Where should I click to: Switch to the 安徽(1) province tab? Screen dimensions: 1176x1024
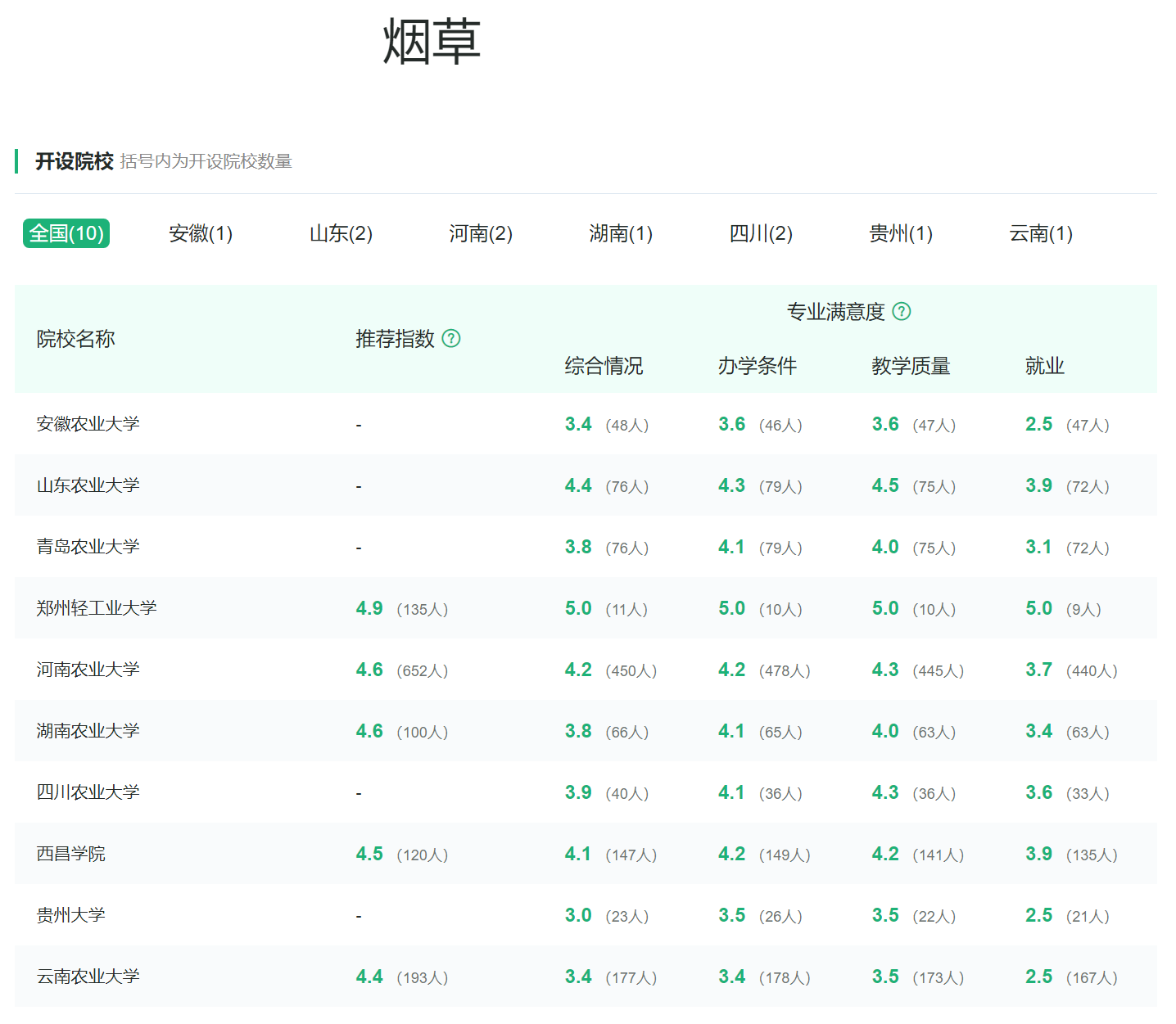point(200,233)
